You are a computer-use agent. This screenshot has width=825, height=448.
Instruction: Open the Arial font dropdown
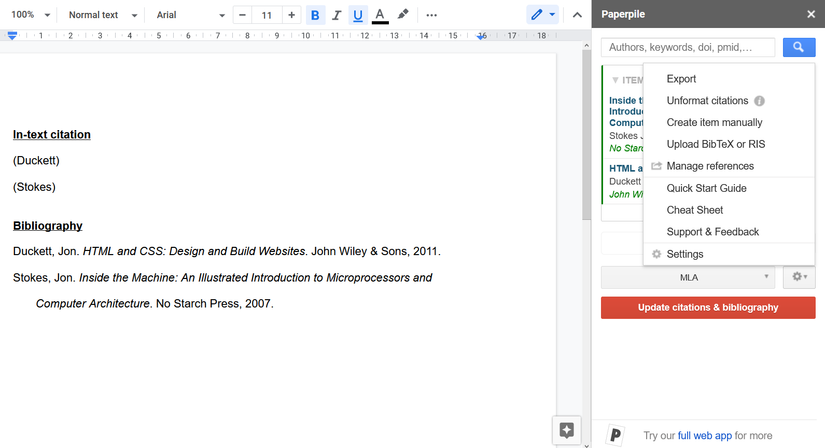coord(190,15)
